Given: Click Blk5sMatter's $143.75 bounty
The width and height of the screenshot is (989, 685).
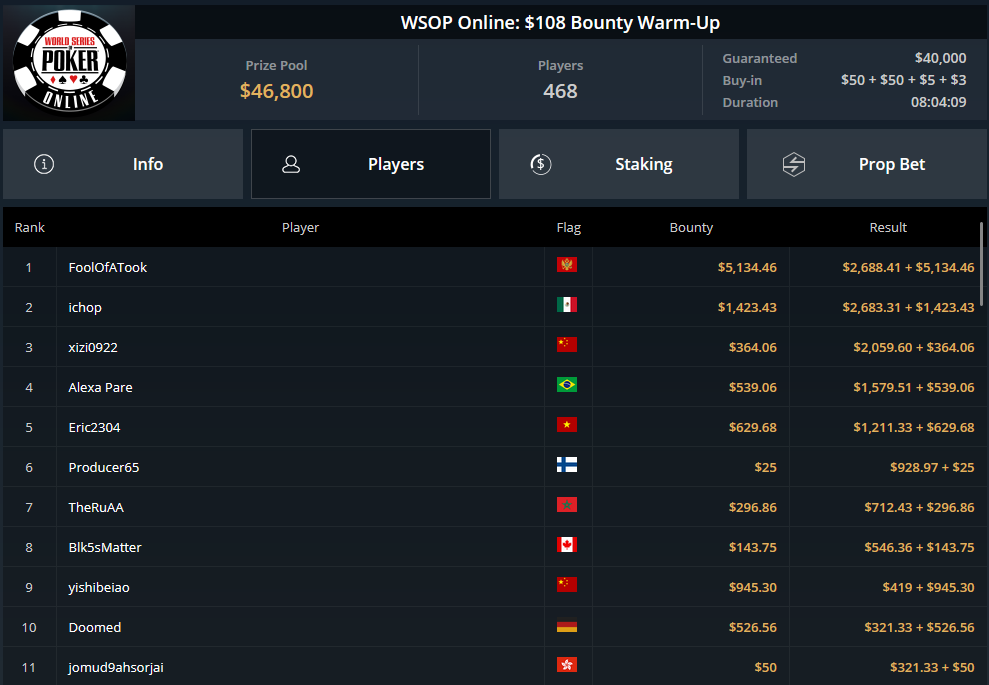Looking at the screenshot, I should pyautogui.click(x=752, y=547).
